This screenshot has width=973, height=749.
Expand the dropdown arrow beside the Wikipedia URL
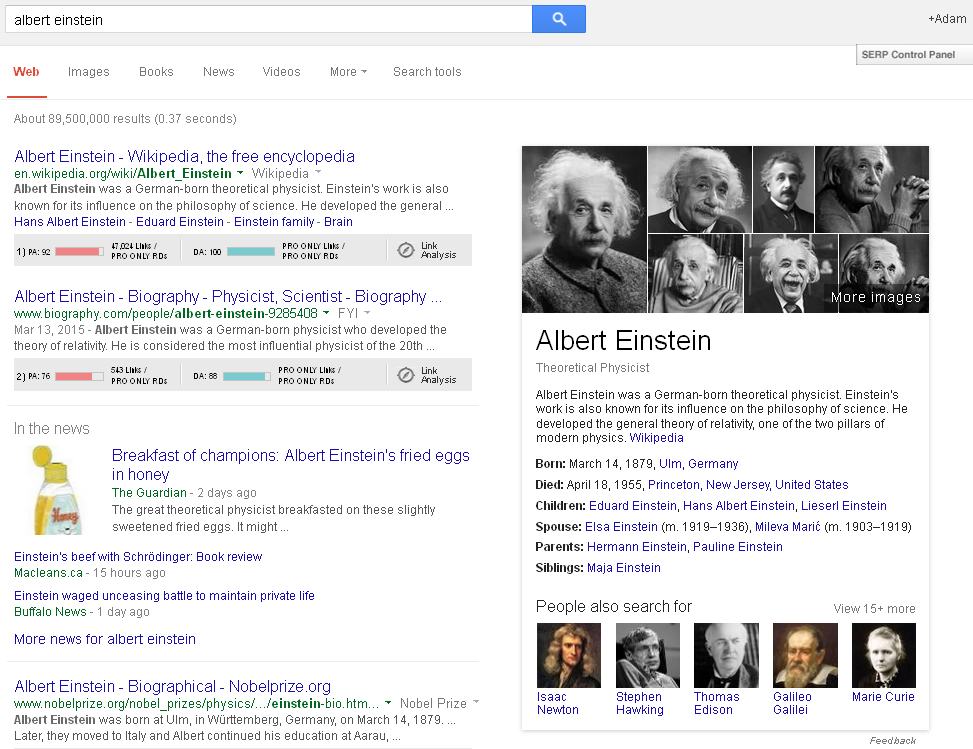[240, 173]
